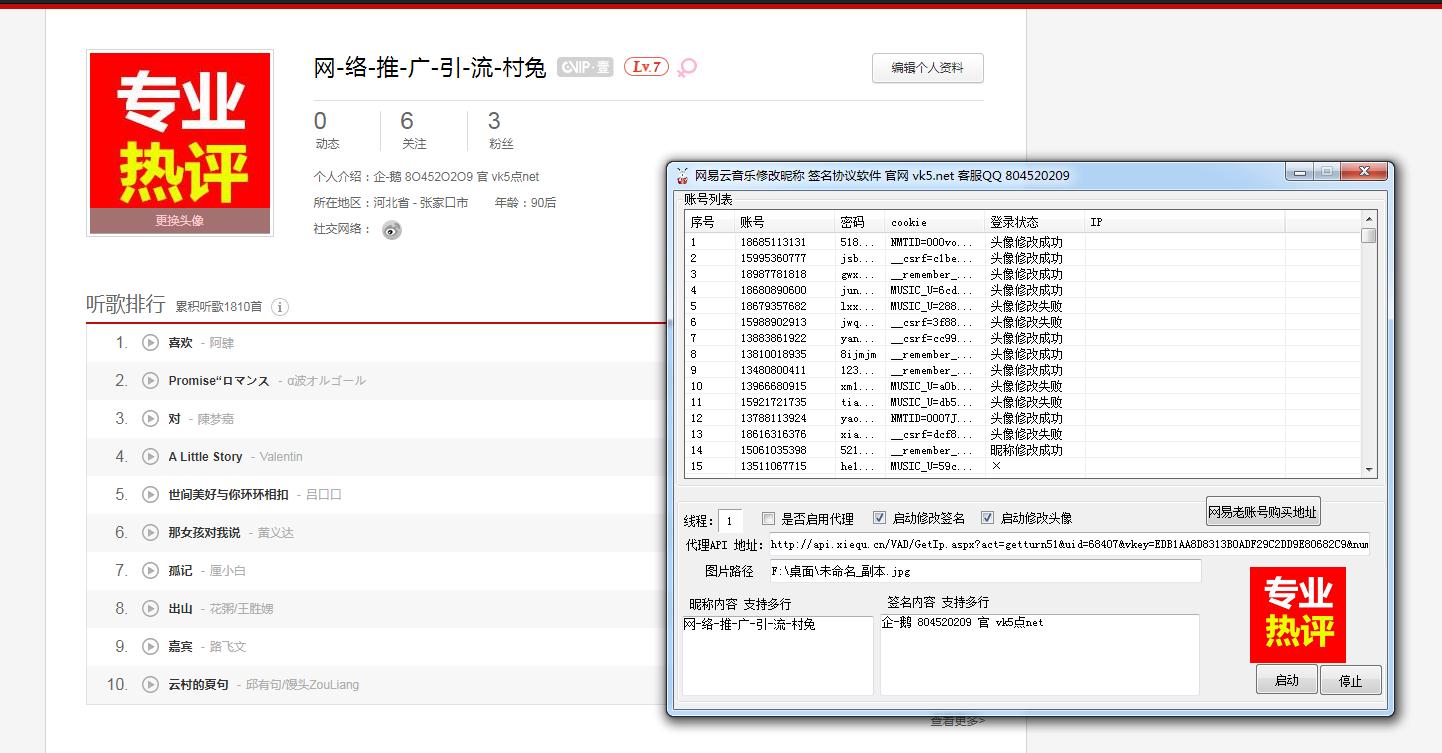This screenshot has width=1442, height=753.
Task: Click the 编辑个人资料 profile button
Action: [927, 68]
